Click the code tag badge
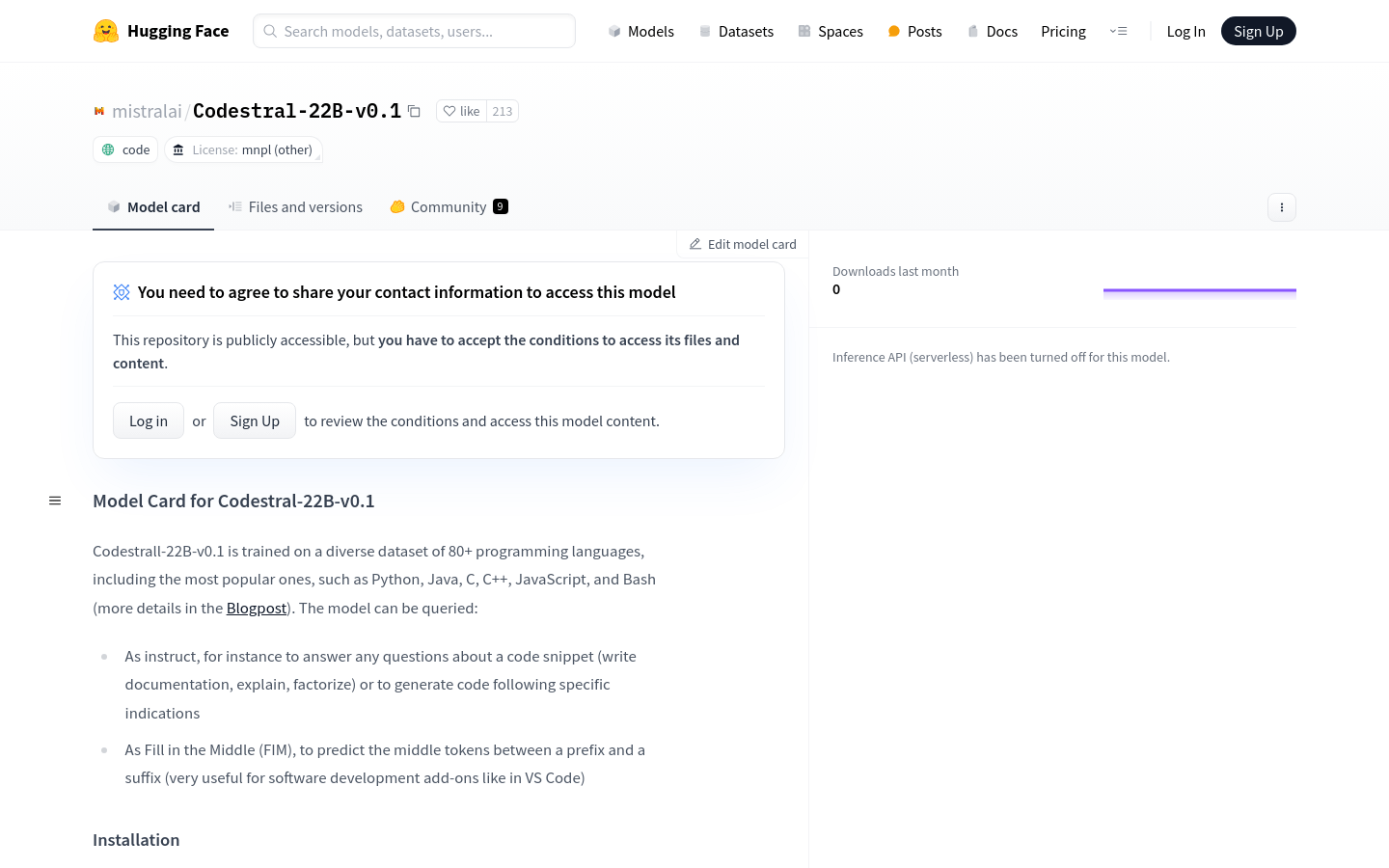Screen dimensions: 1389x868 pyautogui.click(x=125, y=149)
